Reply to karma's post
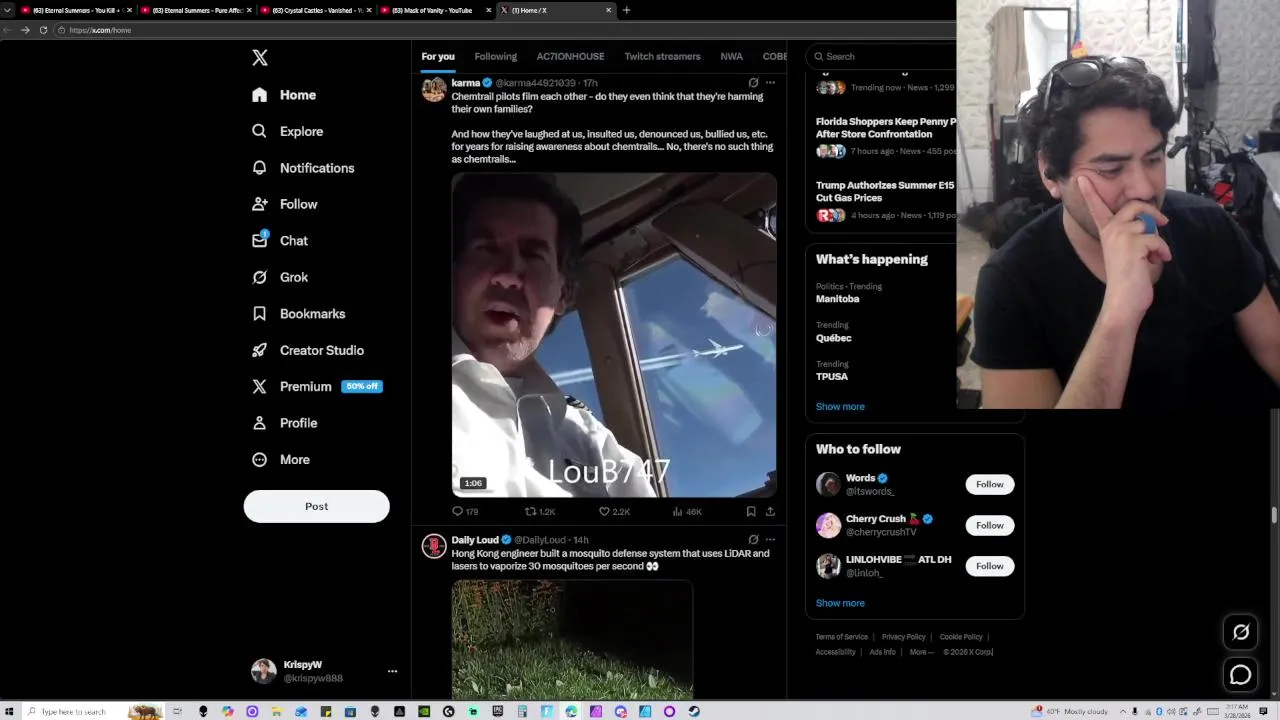 [465, 511]
